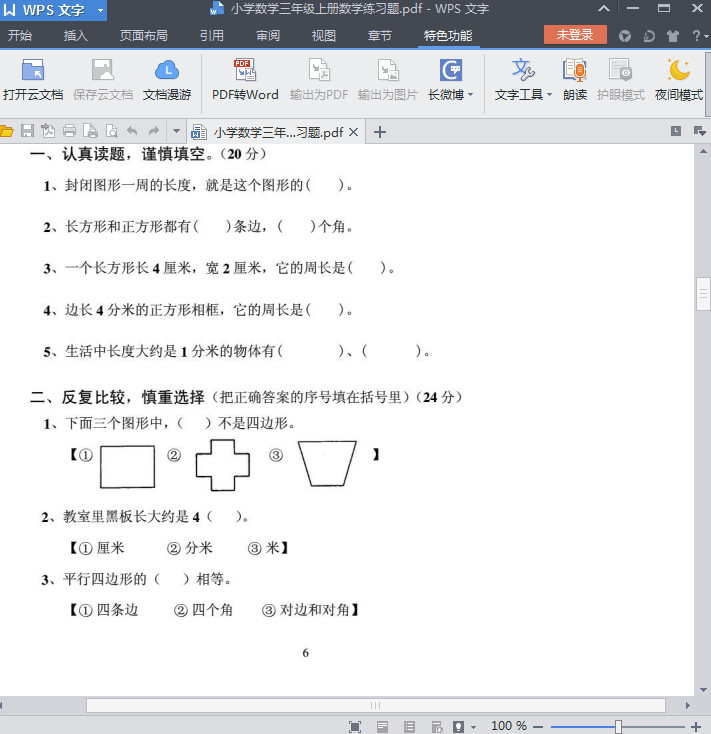Click the window list icon at far right of tab bar
711x734 pixels.
pos(700,131)
